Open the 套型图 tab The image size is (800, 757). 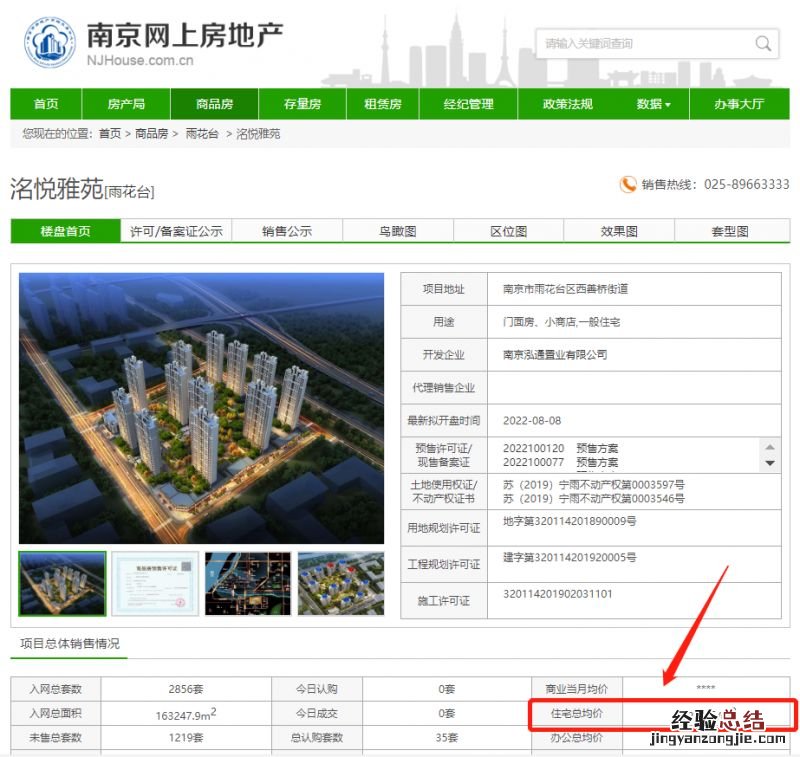click(730, 231)
